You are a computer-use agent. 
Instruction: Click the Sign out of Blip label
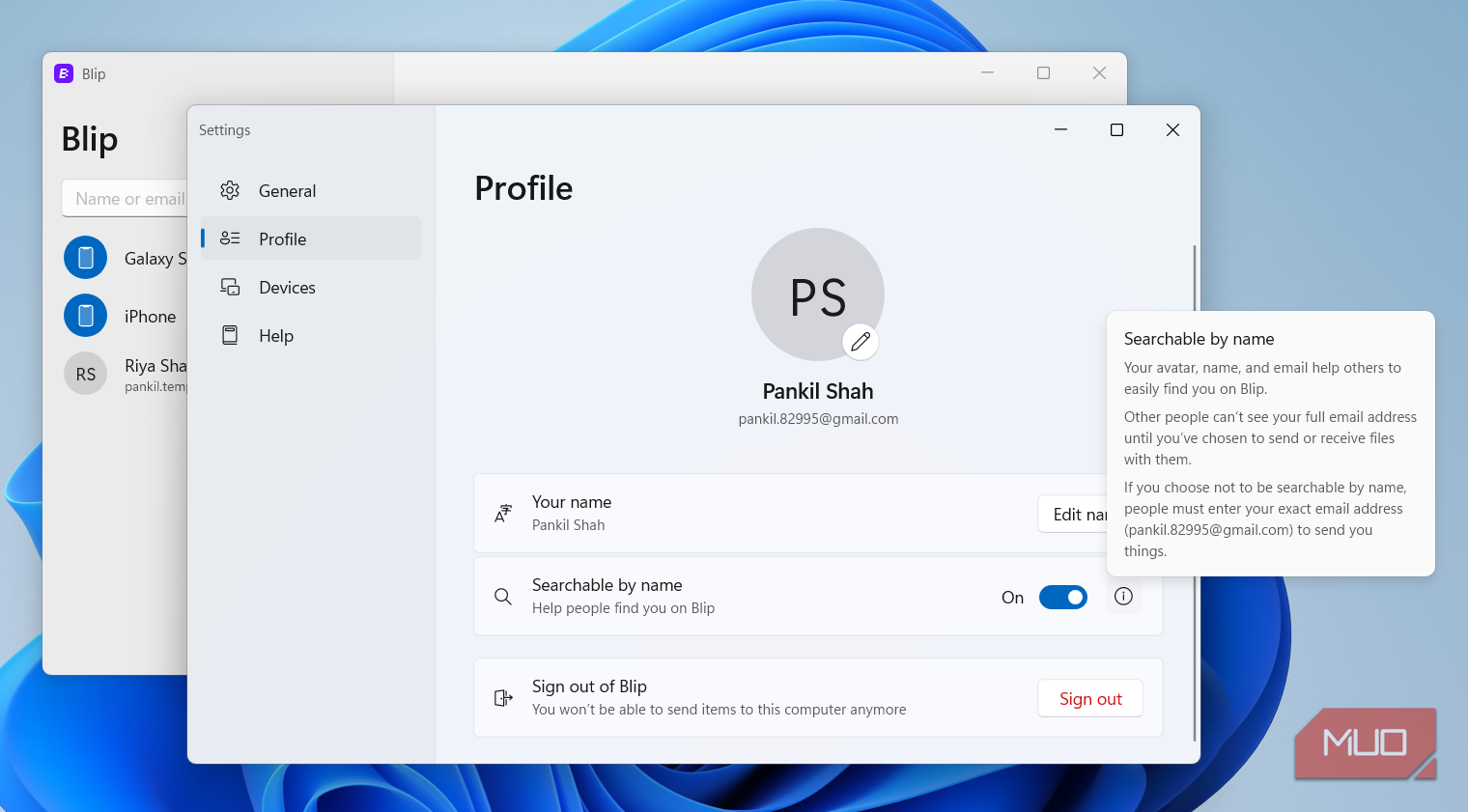589,686
